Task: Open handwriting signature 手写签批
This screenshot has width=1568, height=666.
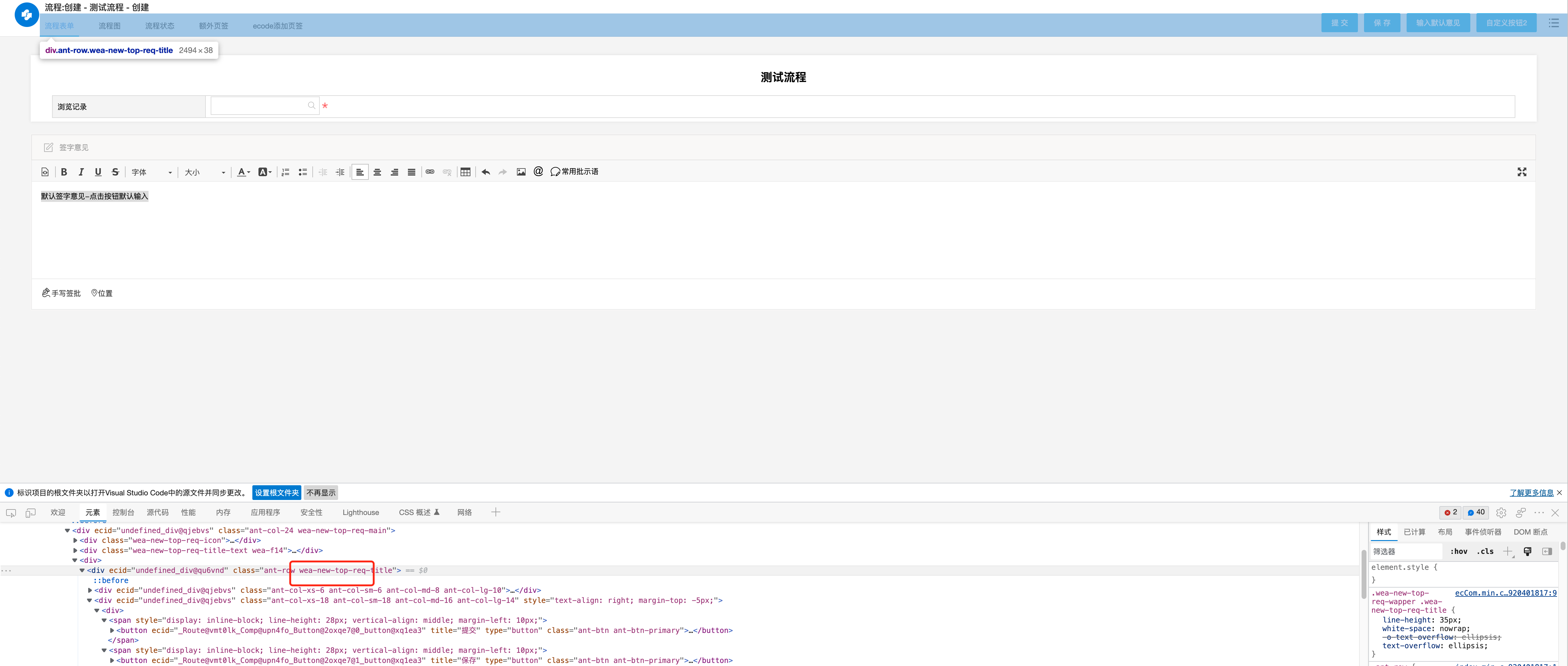Action: tap(61, 293)
